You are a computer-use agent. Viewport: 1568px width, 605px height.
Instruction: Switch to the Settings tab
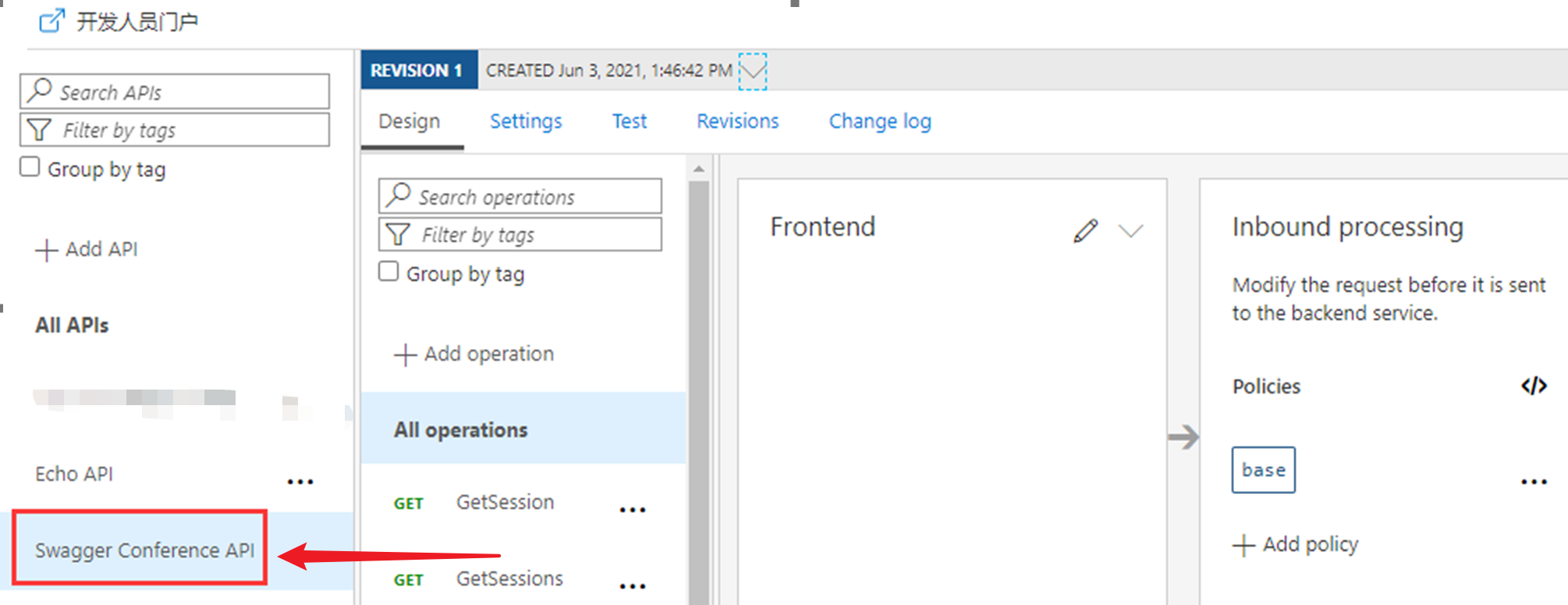click(x=526, y=121)
